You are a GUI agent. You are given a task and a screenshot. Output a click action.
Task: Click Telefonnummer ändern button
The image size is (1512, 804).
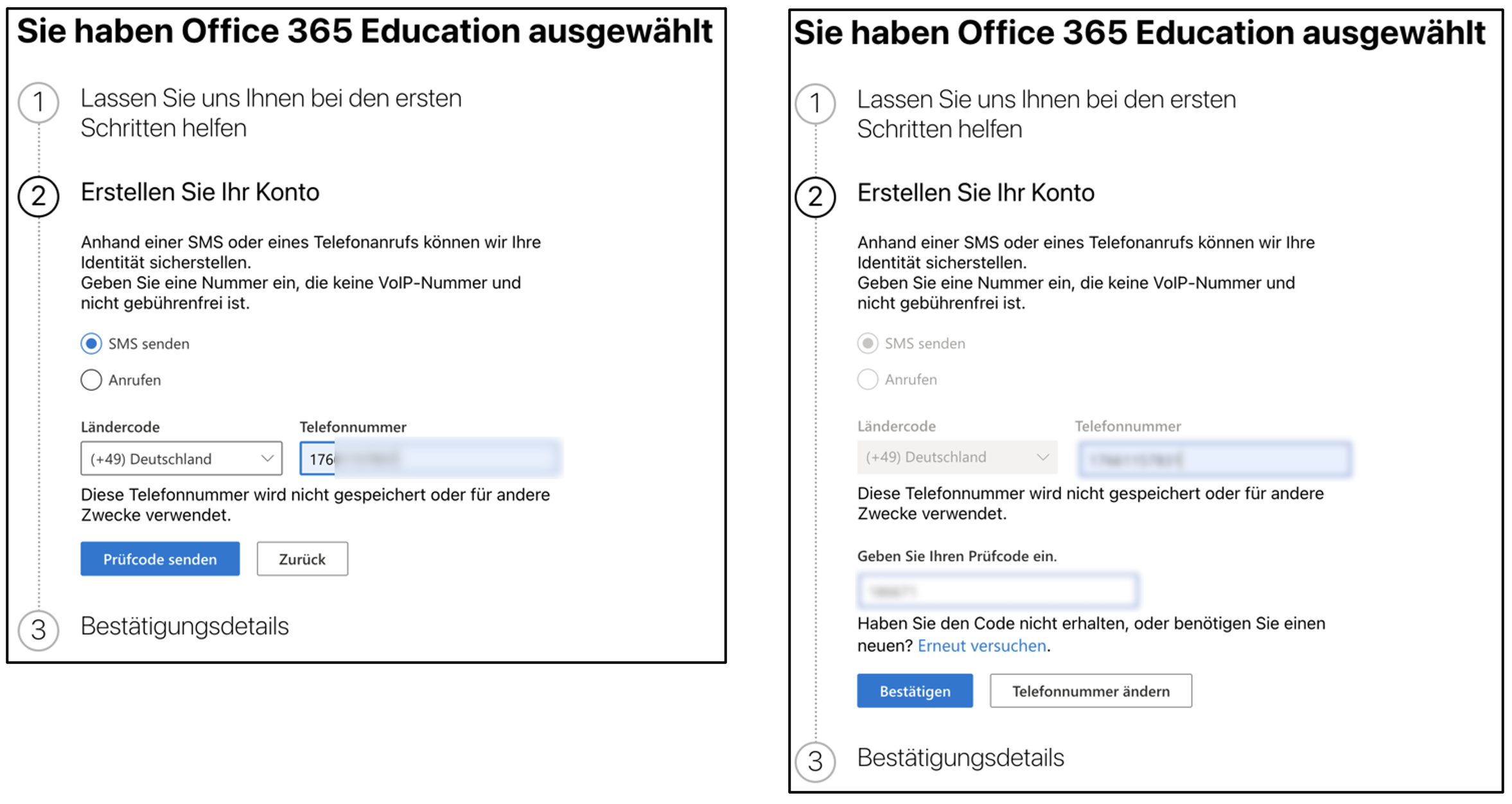point(1091,691)
